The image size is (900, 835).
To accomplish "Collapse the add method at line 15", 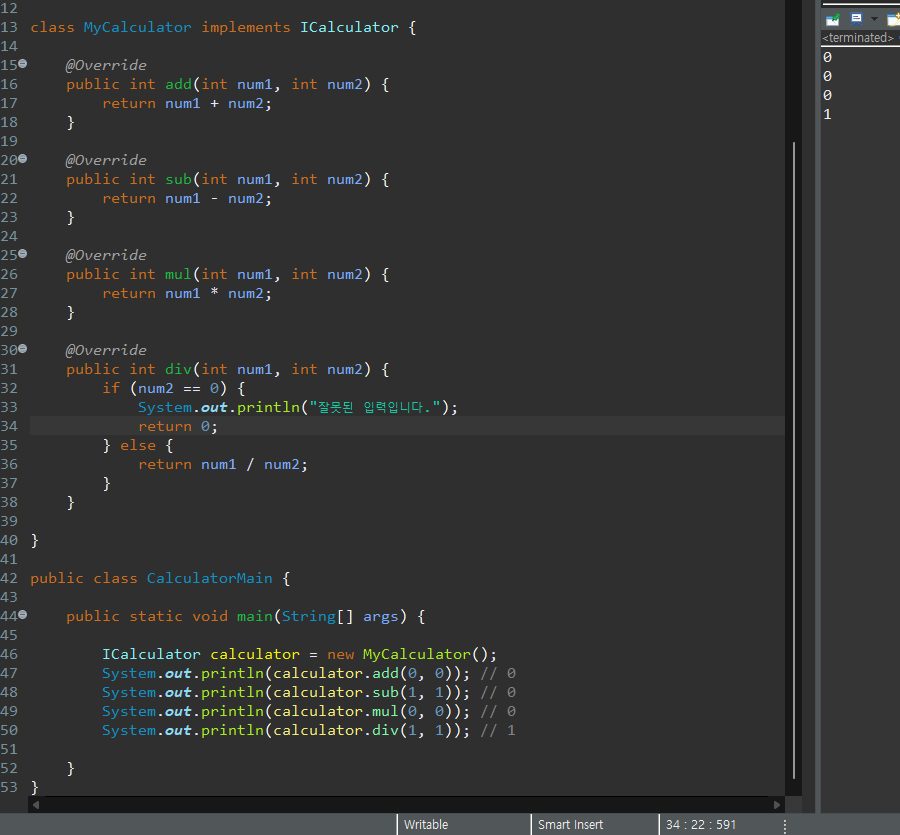I will click(x=22, y=64).
